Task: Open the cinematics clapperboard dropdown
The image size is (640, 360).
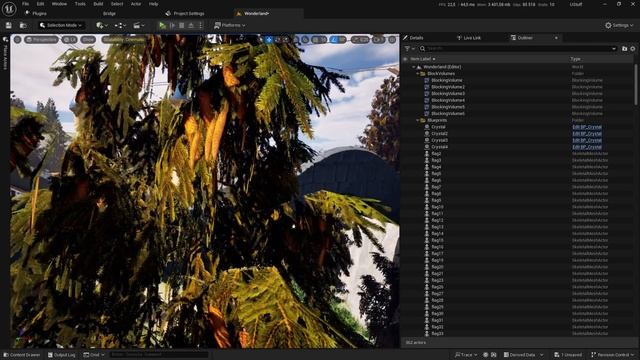Action: tap(139, 25)
